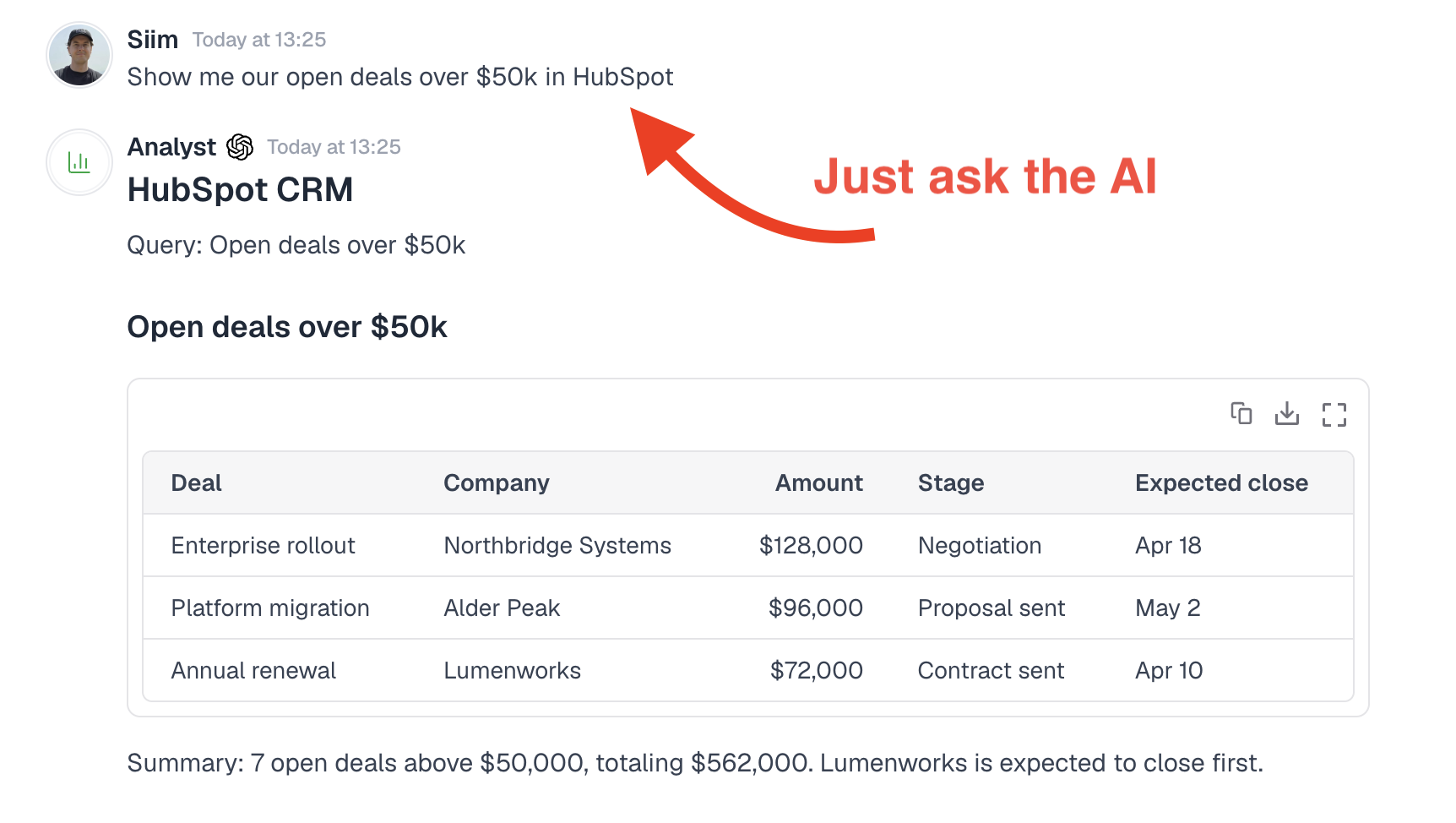
Task: Open the timestamp on Siim's message
Action: coord(258,39)
